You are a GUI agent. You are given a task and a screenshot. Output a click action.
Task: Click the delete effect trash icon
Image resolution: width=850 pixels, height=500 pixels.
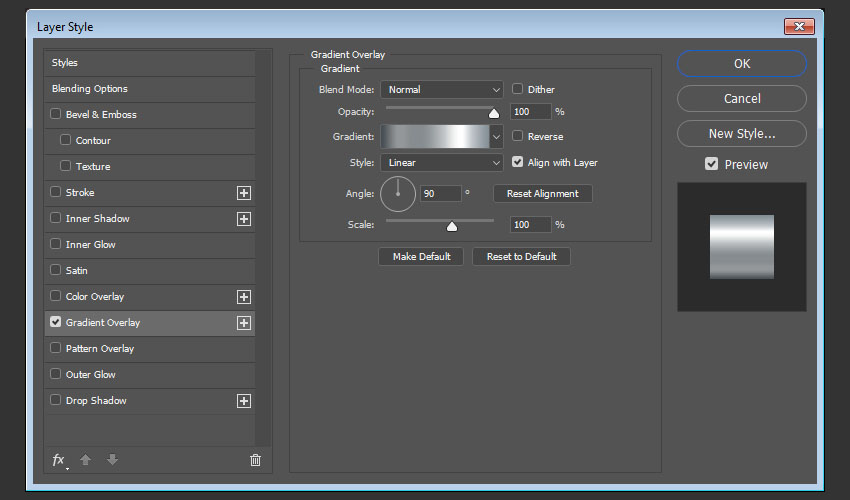tap(255, 460)
